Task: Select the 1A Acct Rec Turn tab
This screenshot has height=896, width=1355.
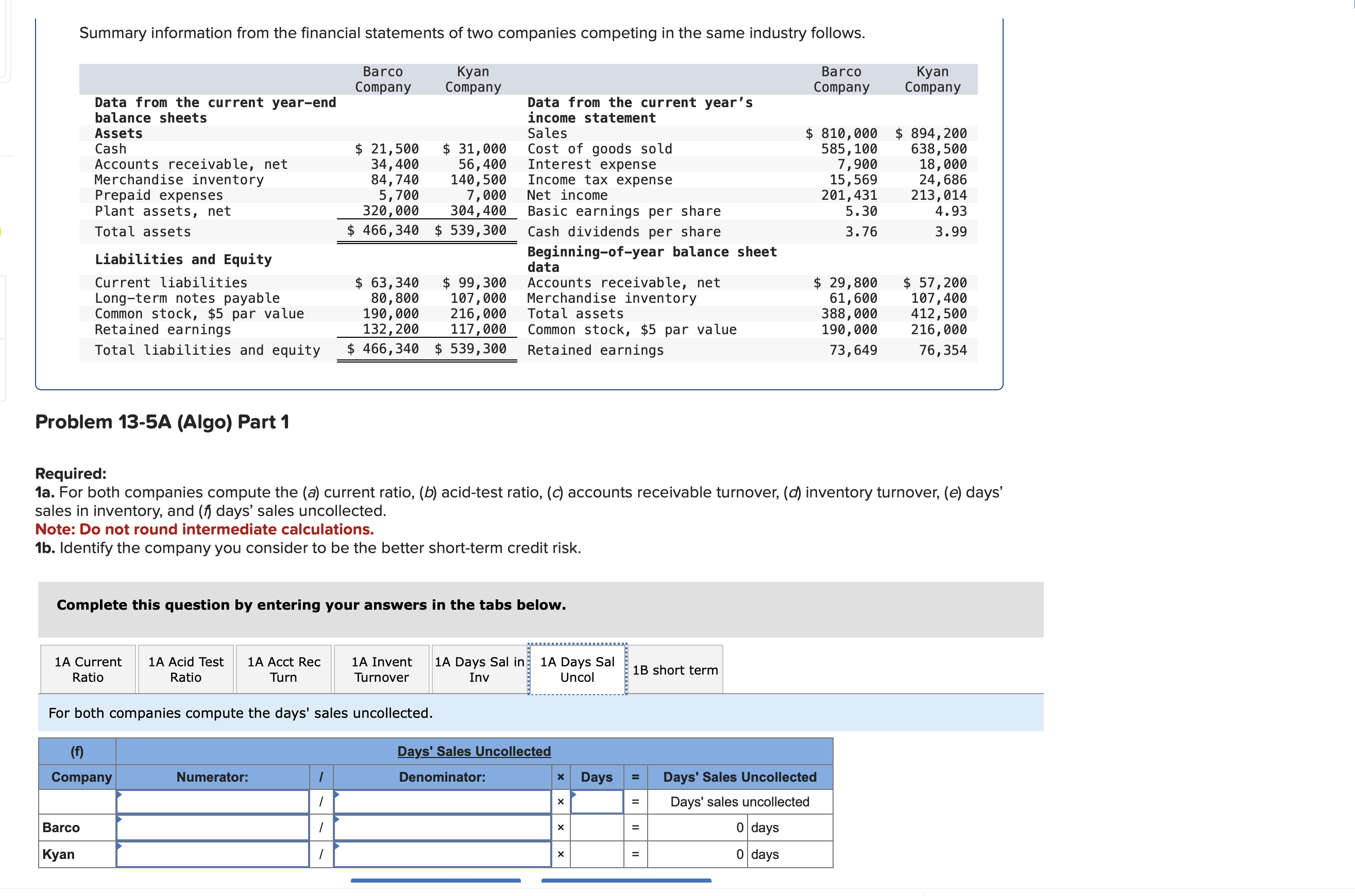Action: 283,669
